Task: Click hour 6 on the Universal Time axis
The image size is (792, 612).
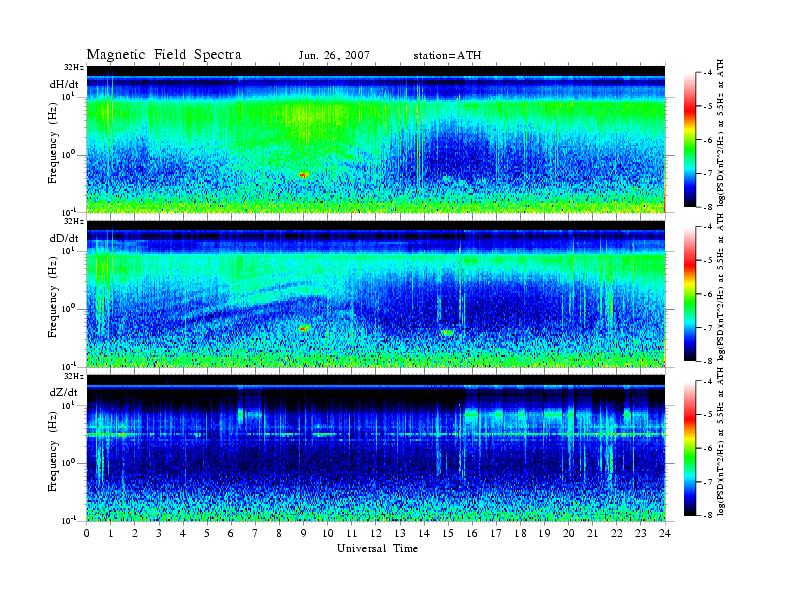Action: coord(231,533)
